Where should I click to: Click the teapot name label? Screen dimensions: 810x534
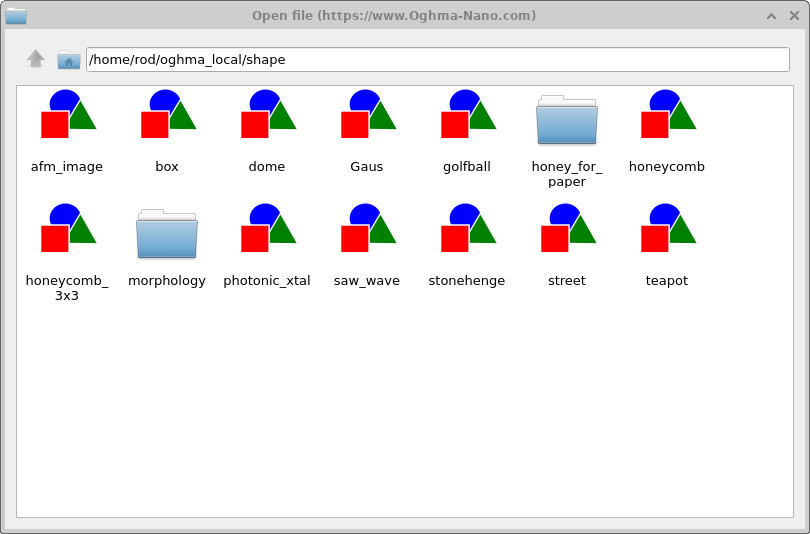pyautogui.click(x=667, y=281)
